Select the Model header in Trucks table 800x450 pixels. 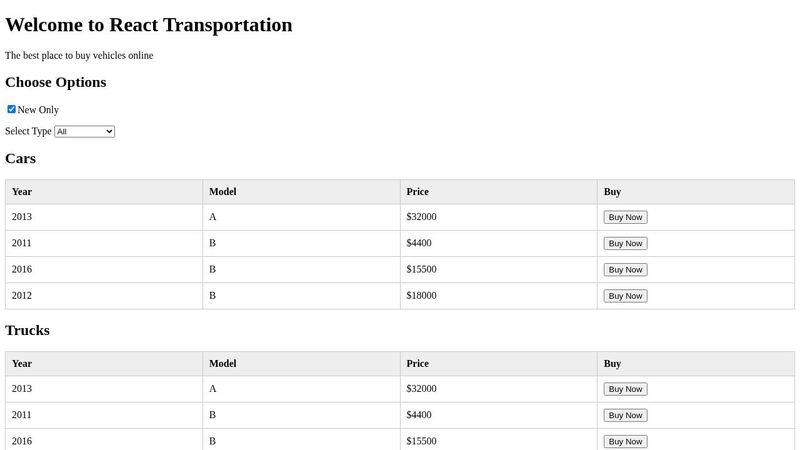[222, 364]
